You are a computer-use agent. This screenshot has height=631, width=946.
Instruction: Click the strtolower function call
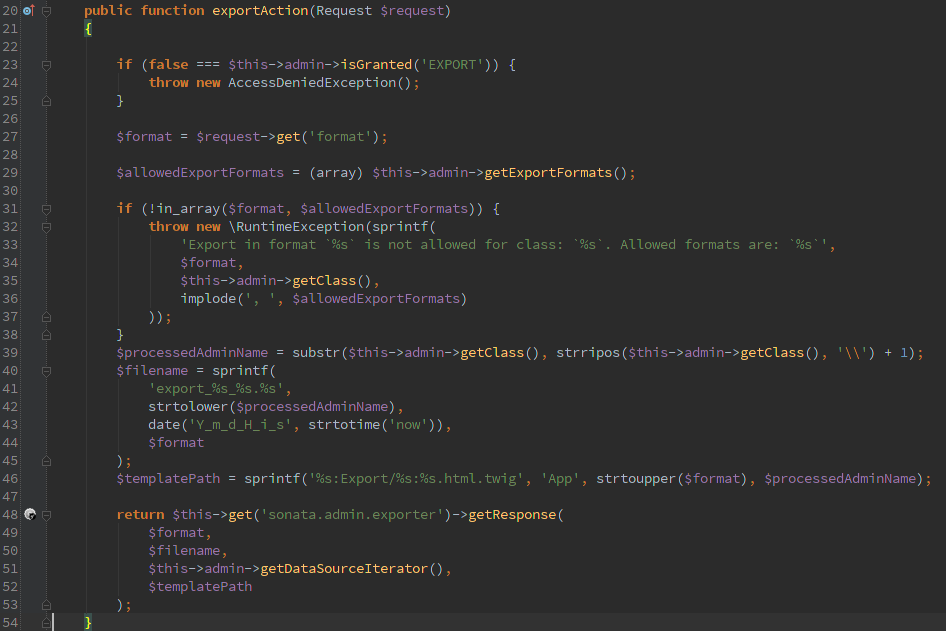click(188, 407)
